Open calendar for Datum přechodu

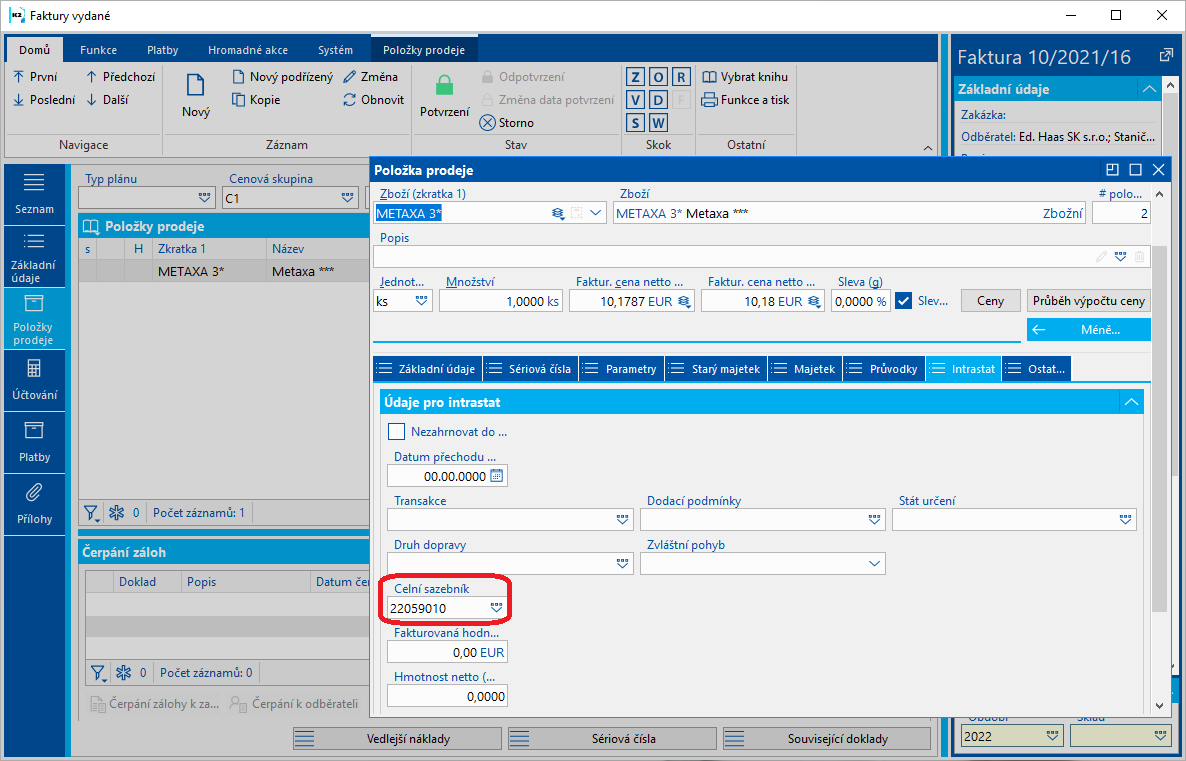click(x=496, y=476)
